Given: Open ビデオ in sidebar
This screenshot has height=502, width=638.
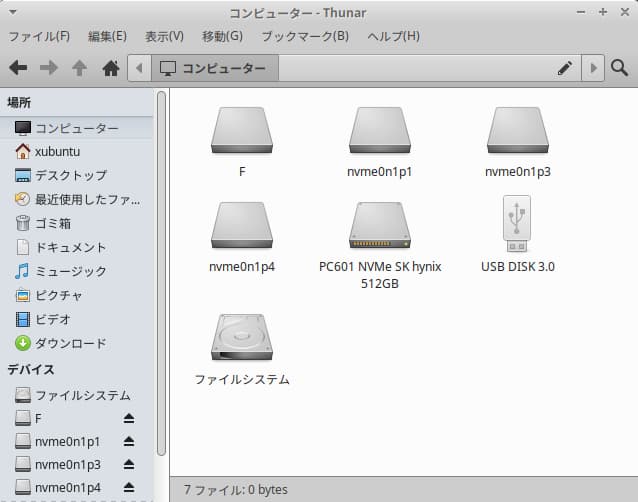Looking at the screenshot, I should tap(76, 319).
